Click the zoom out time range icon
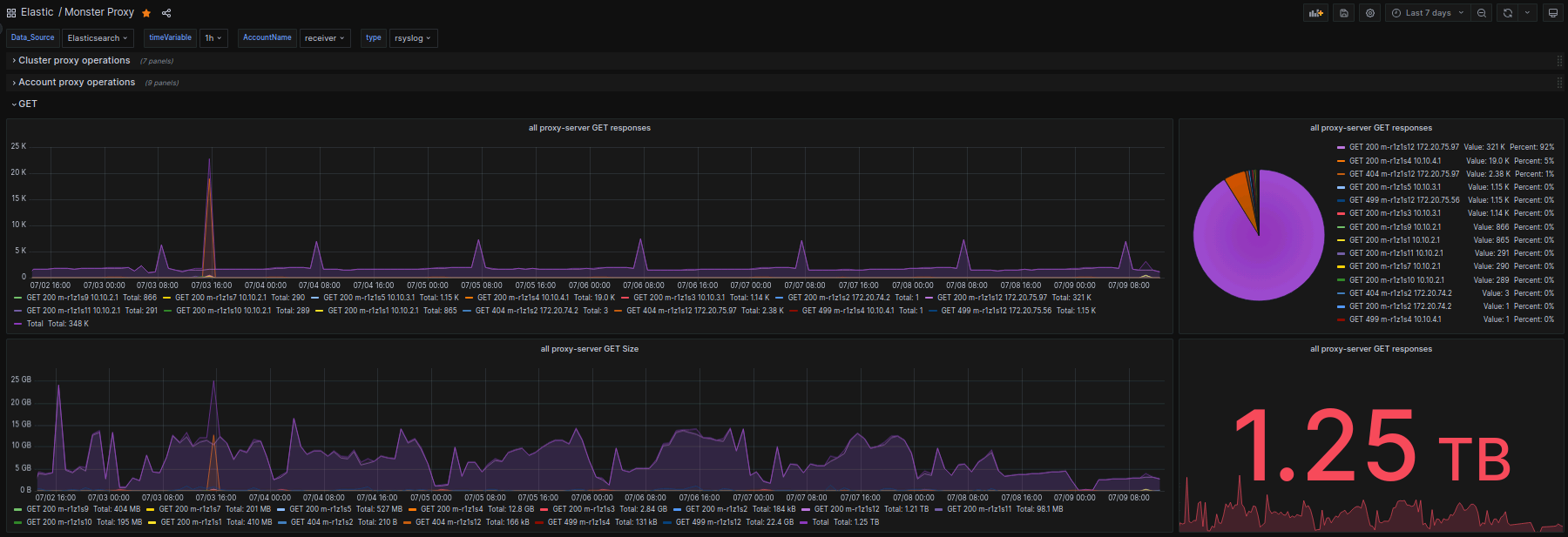Viewport: 1568px width, 537px height. click(1482, 13)
